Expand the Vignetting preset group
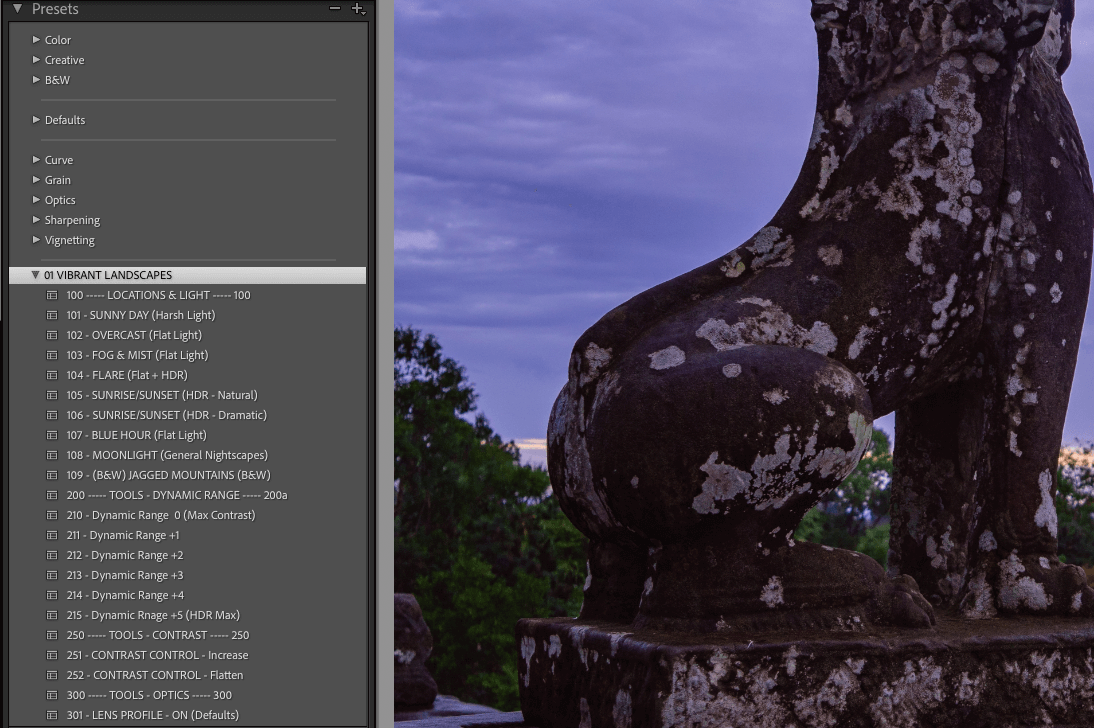1094x728 pixels. click(37, 240)
